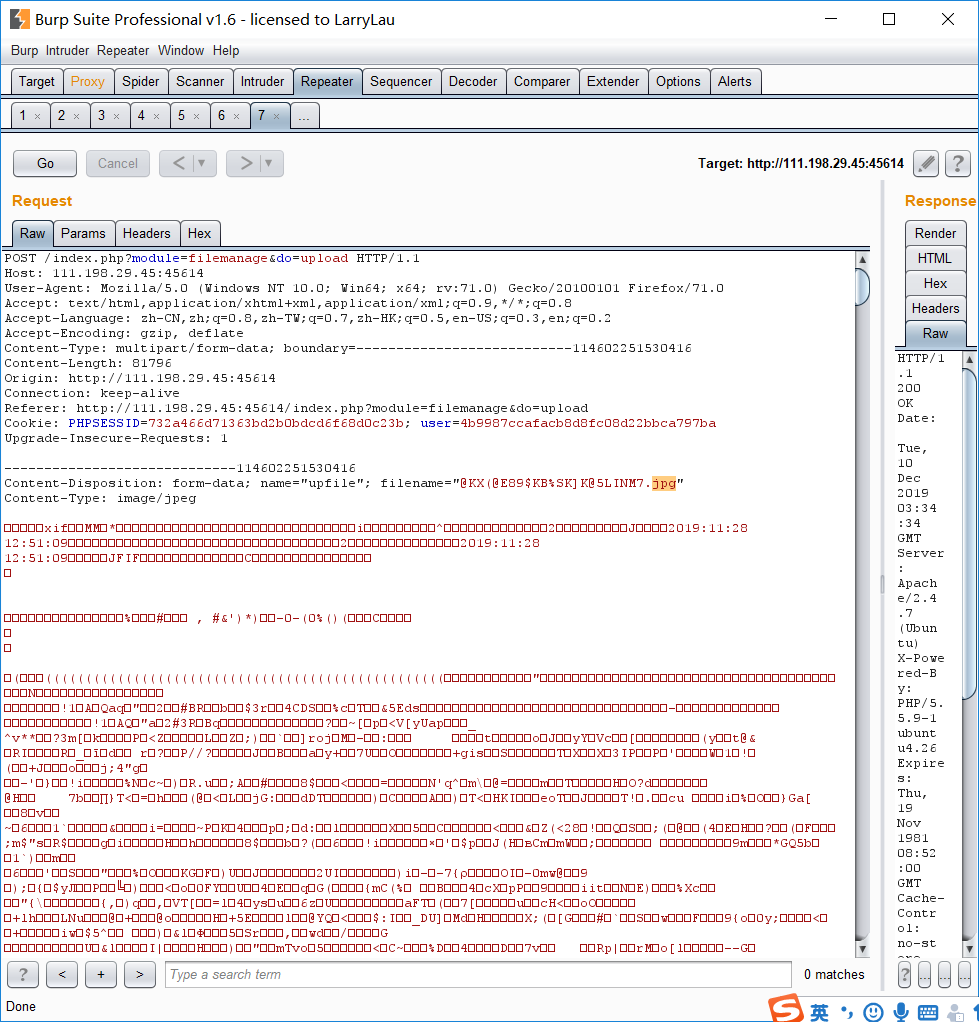Switch to the Decoder tab
This screenshot has width=979, height=1022.
473,82
